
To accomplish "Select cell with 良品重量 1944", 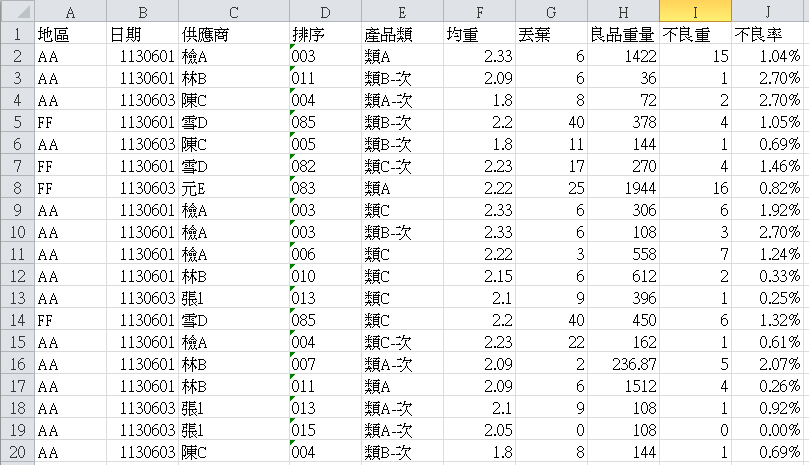I will 623,188.
